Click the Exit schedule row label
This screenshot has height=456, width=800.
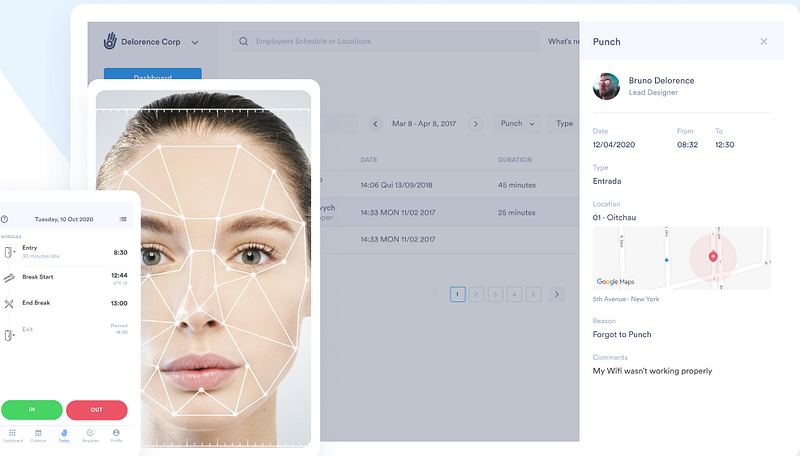(x=28, y=330)
